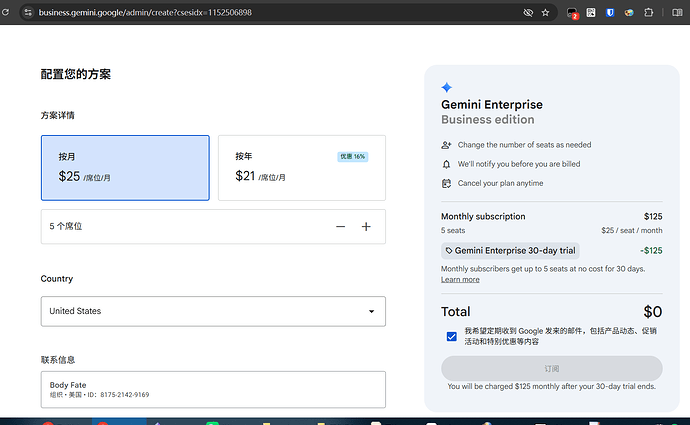Click the Gemini Enterprise 30-day trial tag
The width and height of the screenshot is (690, 425).
(510, 251)
